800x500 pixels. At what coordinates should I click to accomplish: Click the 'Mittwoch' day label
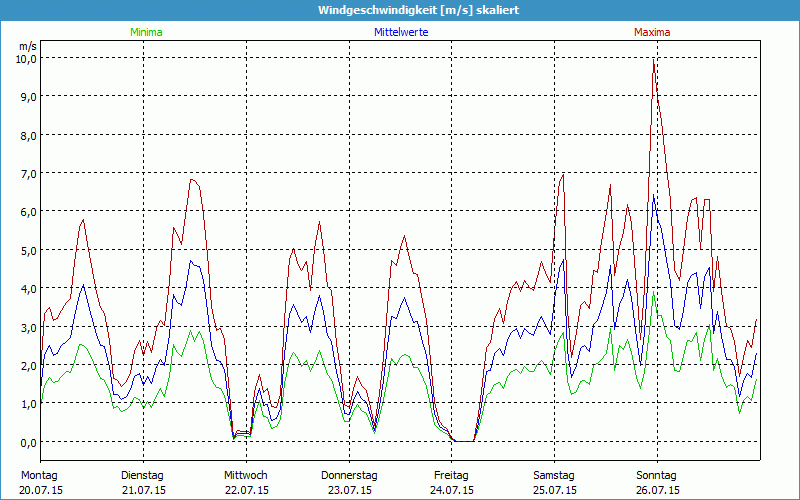246,476
